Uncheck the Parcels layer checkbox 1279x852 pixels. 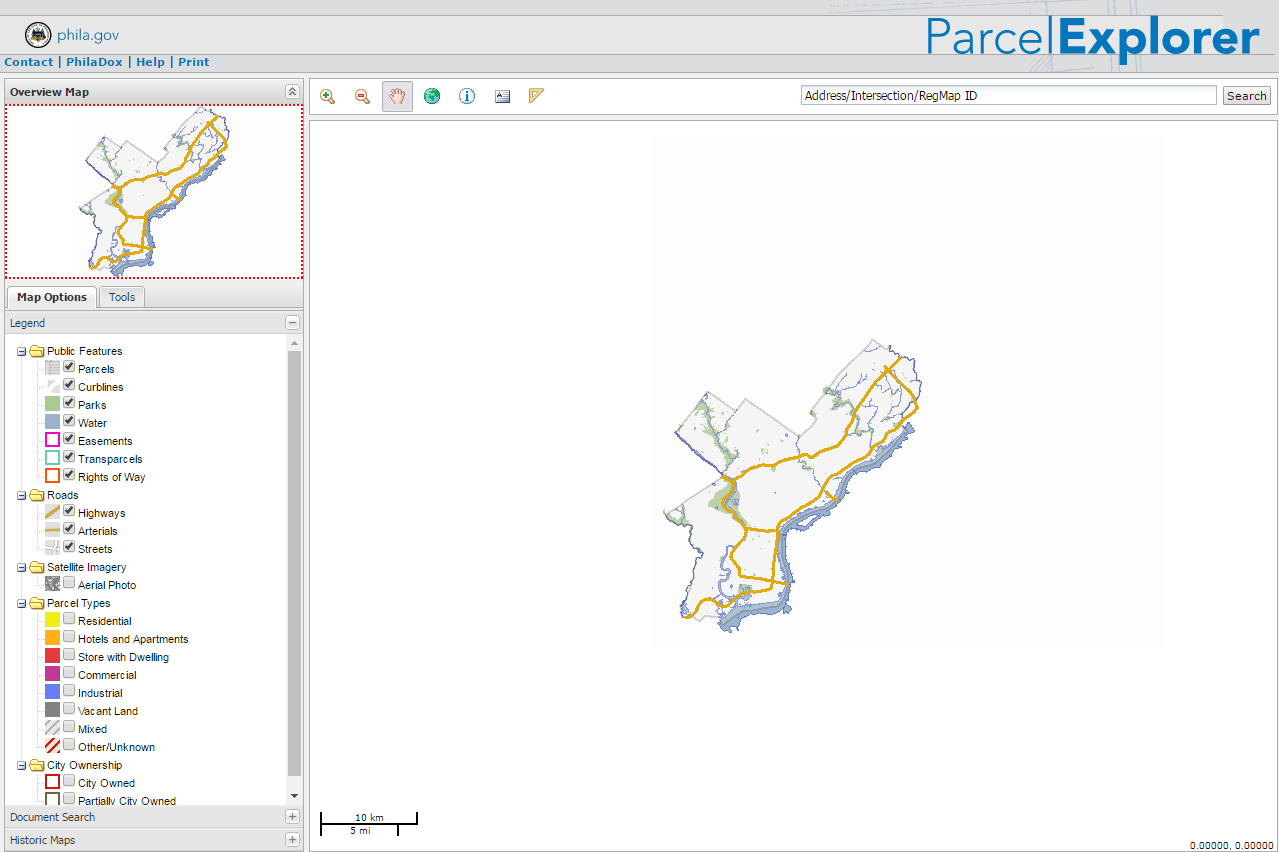(69, 367)
